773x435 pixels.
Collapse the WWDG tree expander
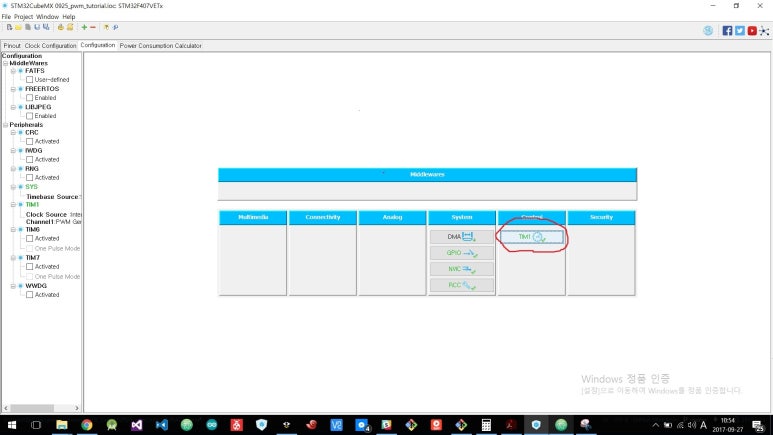(13, 286)
